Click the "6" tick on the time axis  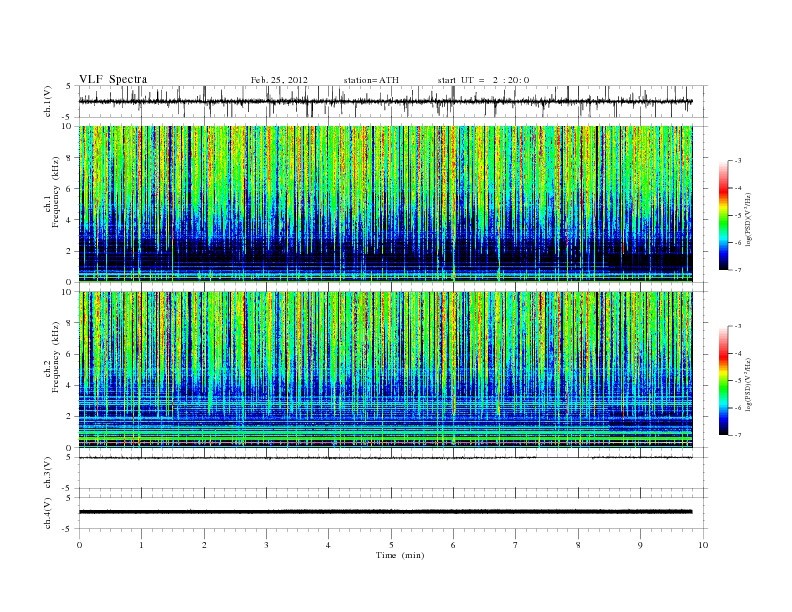click(x=453, y=545)
